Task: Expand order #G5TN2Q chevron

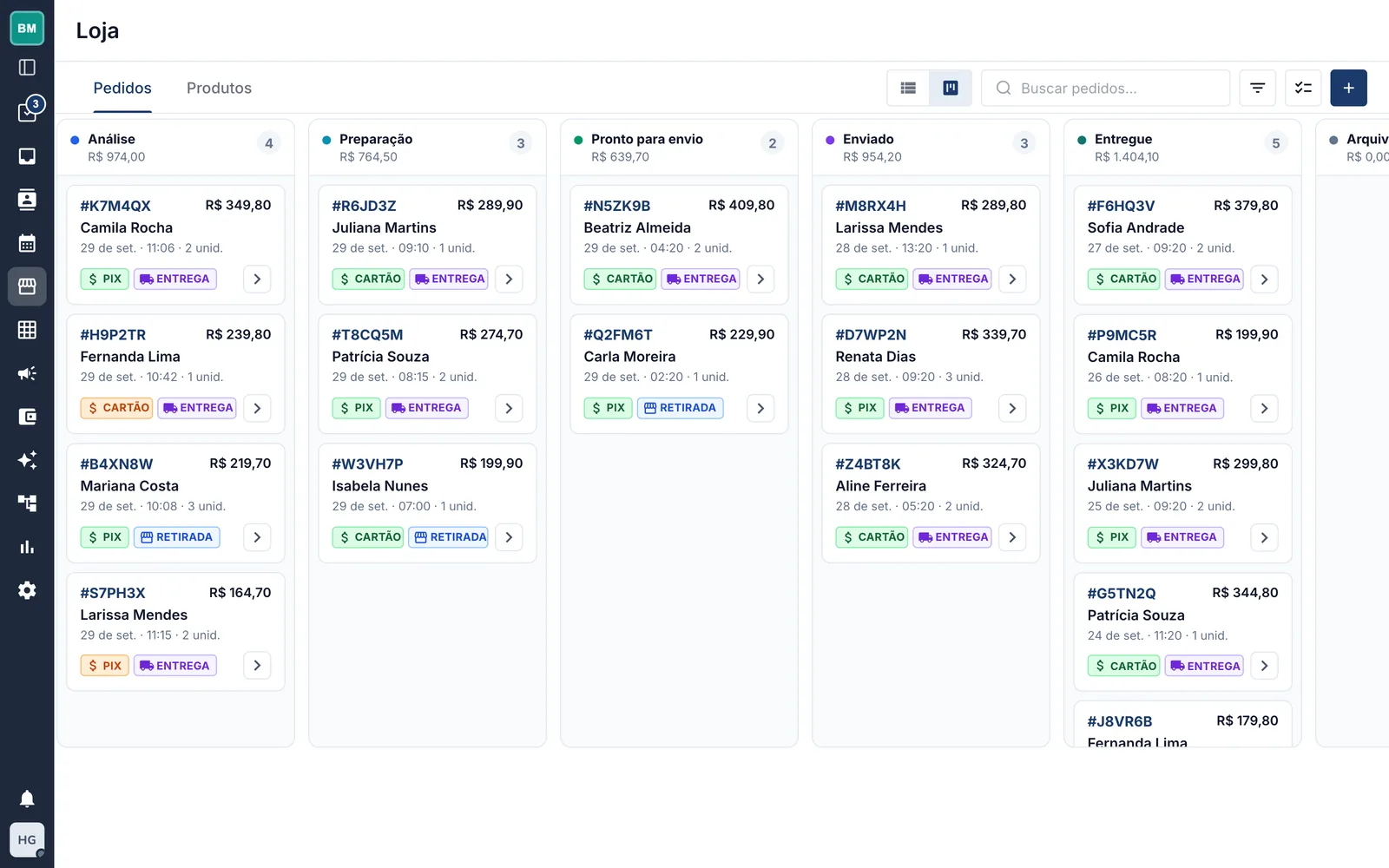Action: pyautogui.click(x=1264, y=666)
